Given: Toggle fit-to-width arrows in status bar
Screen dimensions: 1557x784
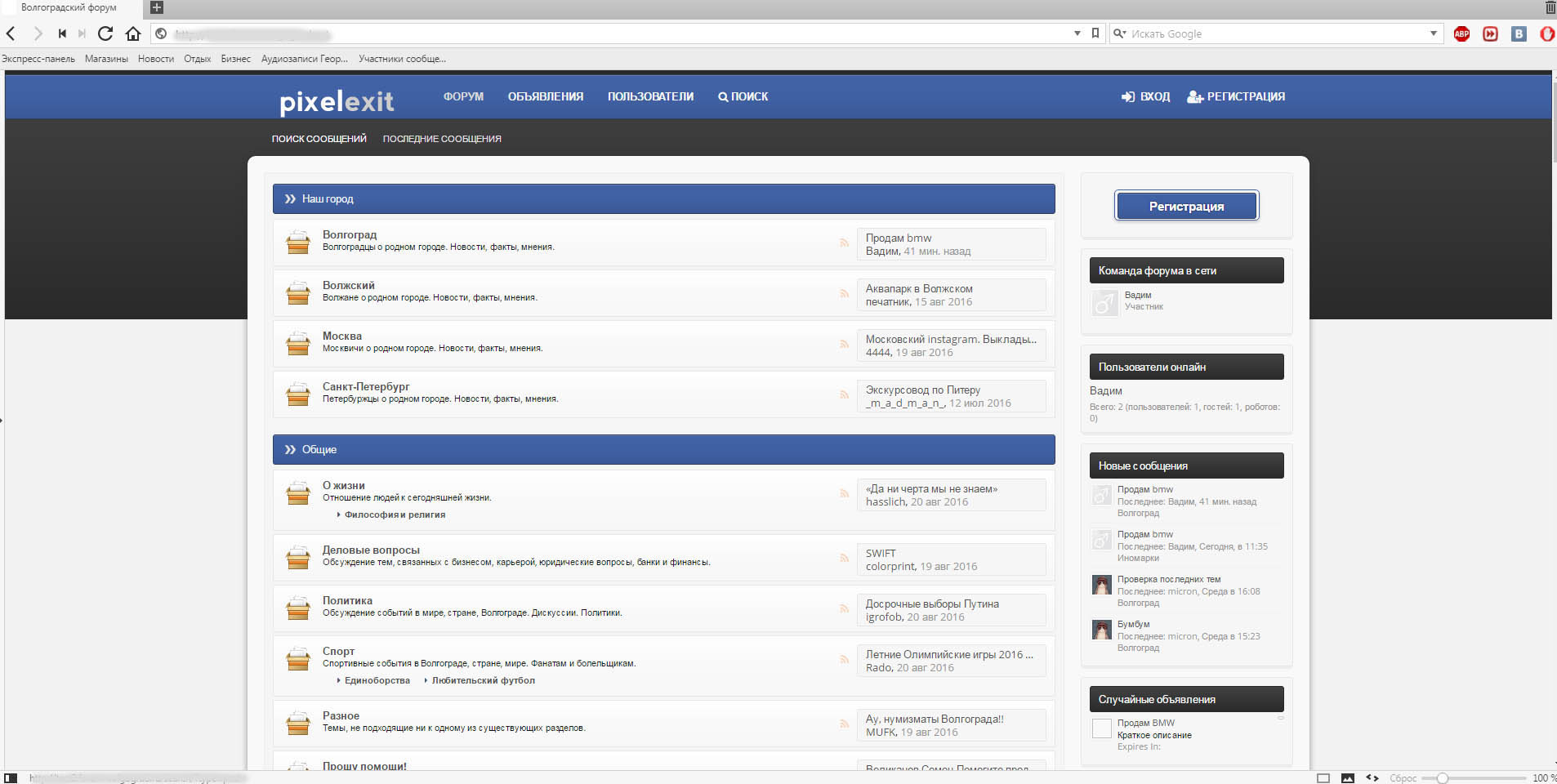Looking at the screenshot, I should pos(1372,778).
